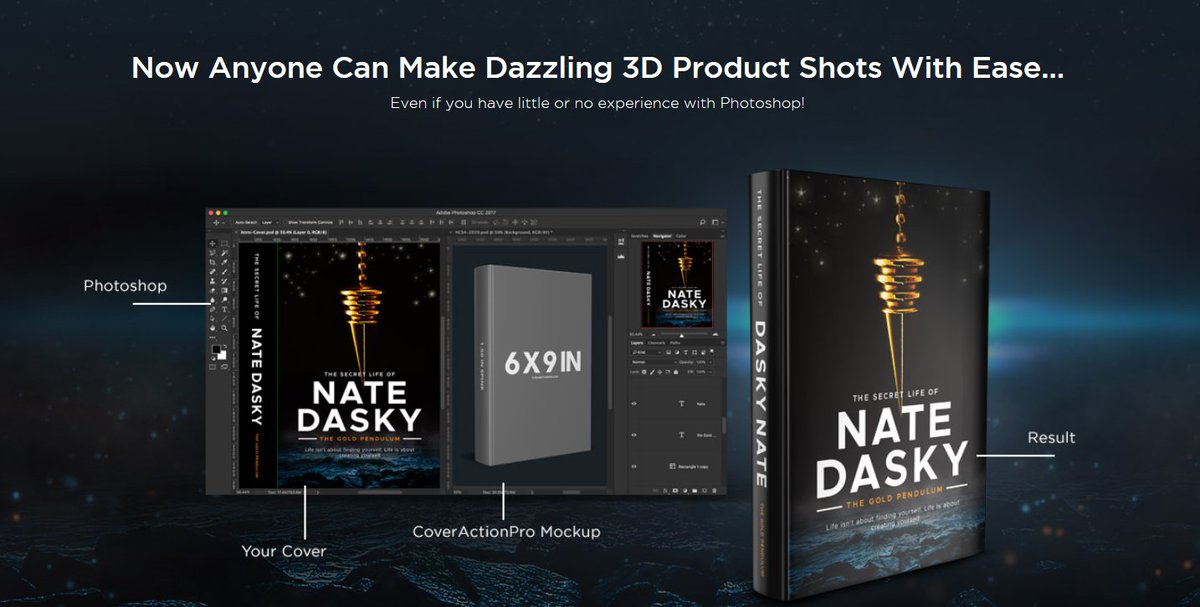Select the Eyedropper tool
The height and width of the screenshot is (607, 1200).
[x=224, y=262]
